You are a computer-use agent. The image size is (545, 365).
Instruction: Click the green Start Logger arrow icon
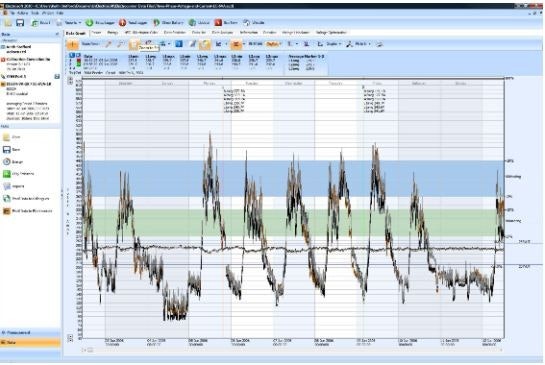[89, 23]
